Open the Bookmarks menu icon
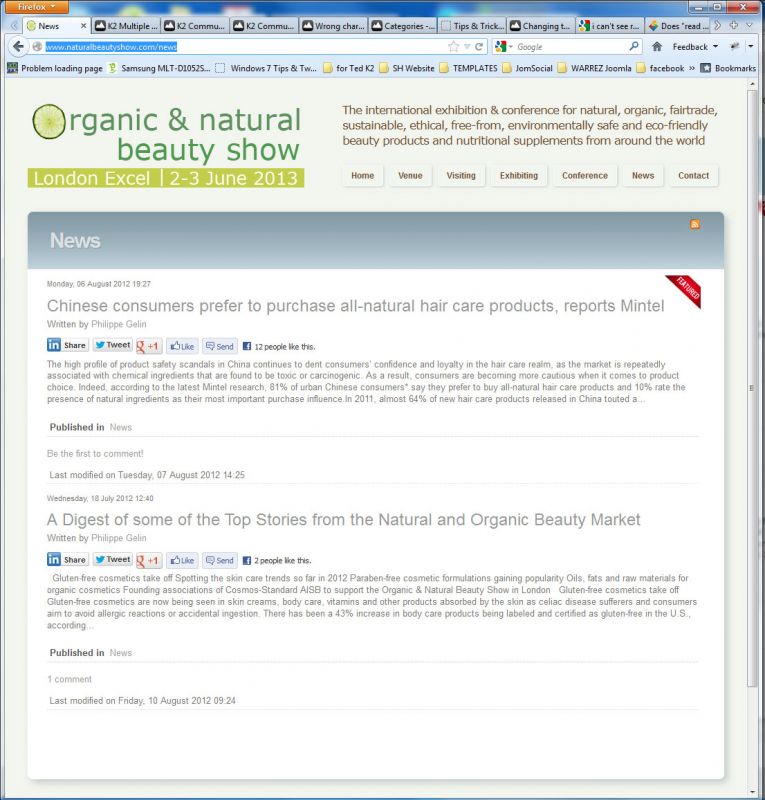 [705, 68]
